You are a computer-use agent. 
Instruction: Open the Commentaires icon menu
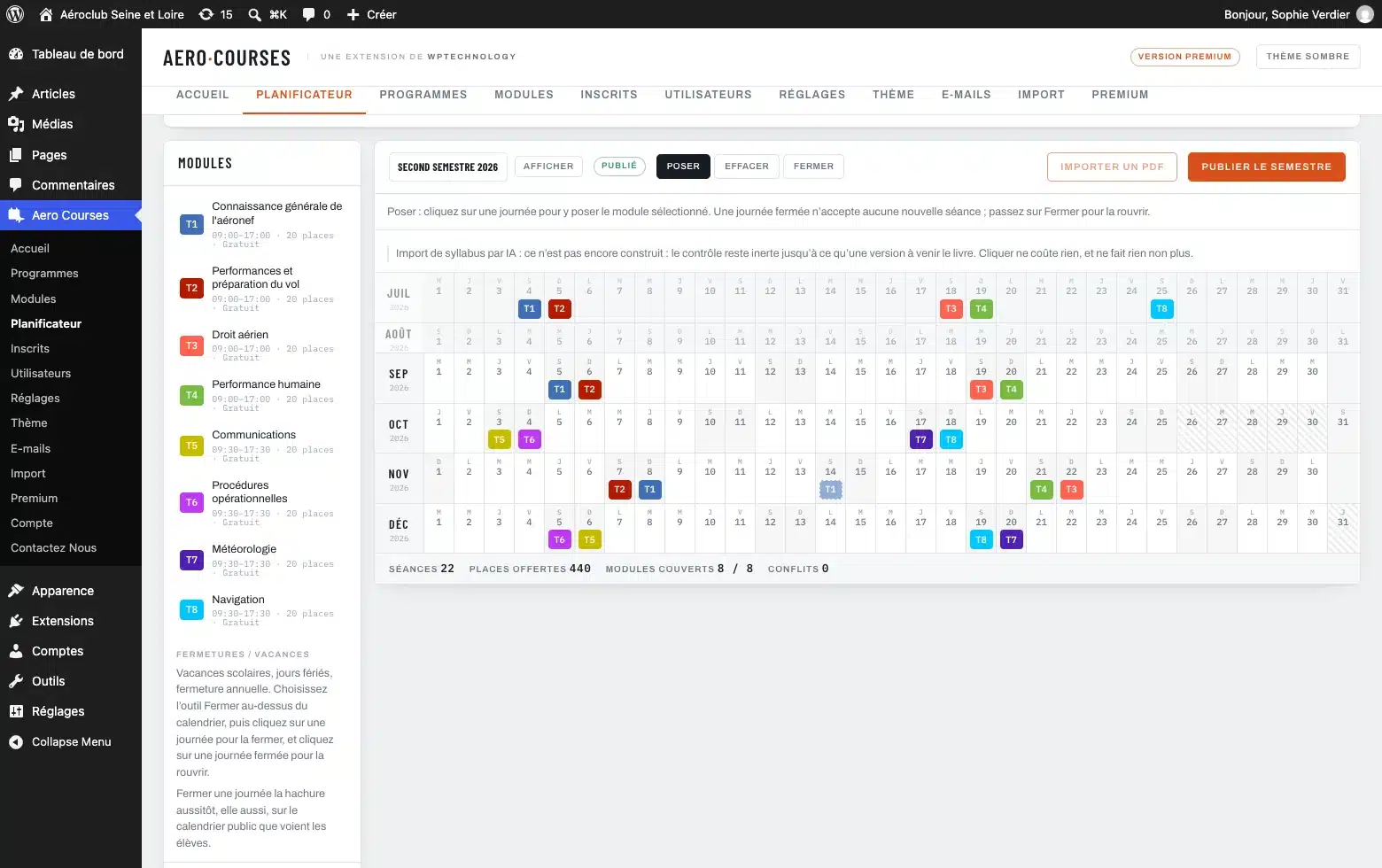click(16, 185)
